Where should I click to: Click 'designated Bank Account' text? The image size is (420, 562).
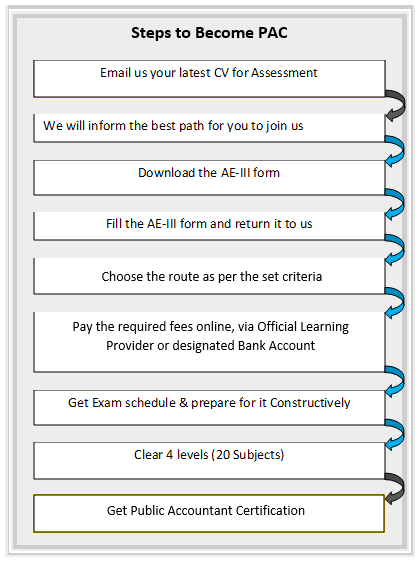click(x=244, y=346)
